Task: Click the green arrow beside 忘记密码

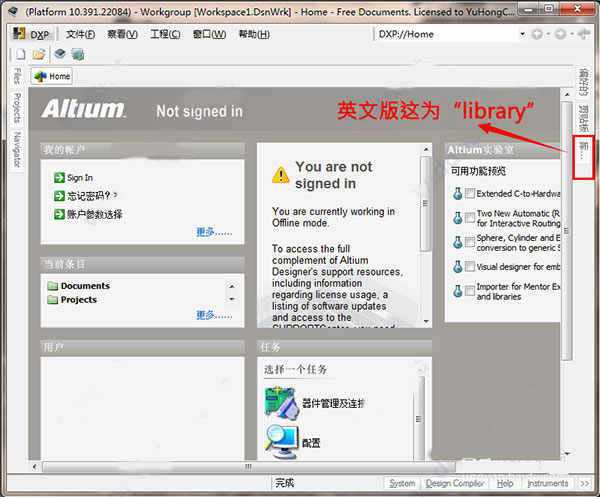Action: (x=59, y=196)
